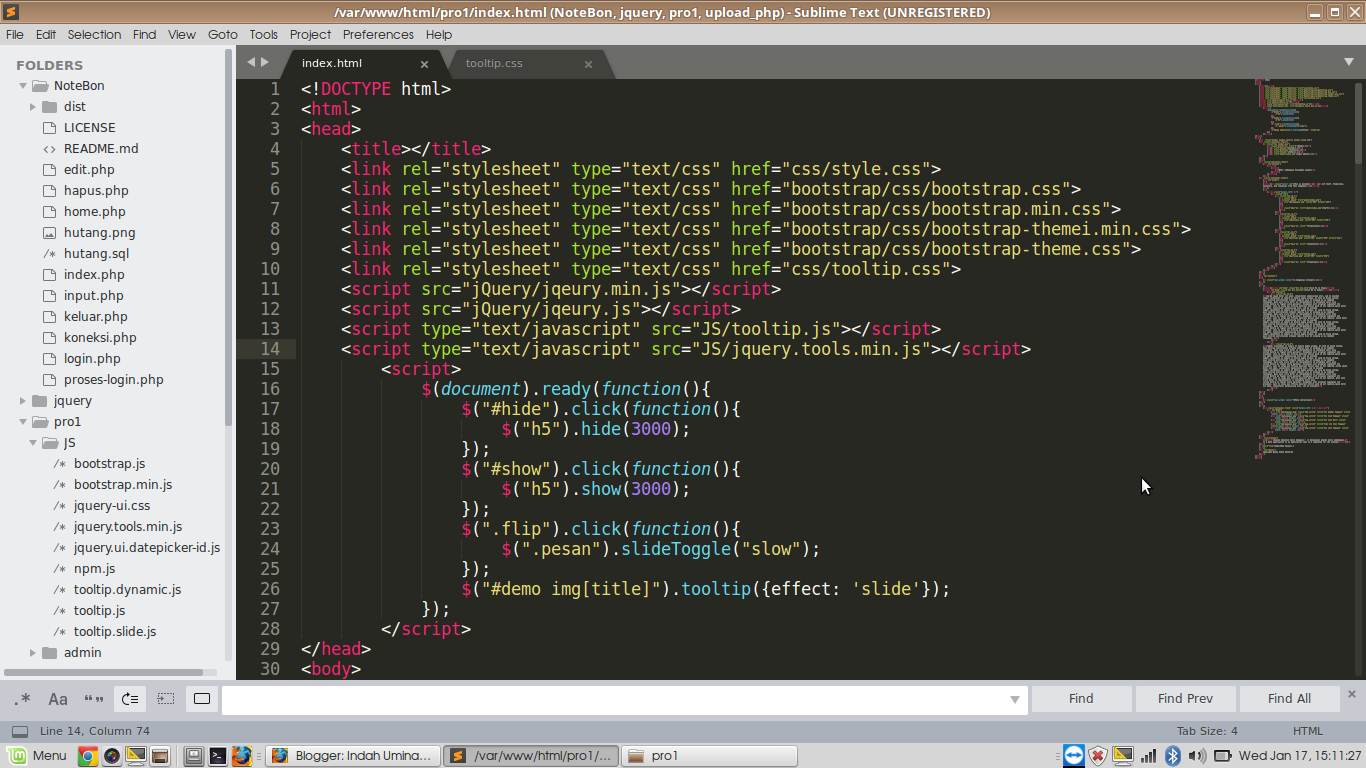Open the Goto menu
Viewport: 1366px width, 768px height.
click(x=223, y=34)
